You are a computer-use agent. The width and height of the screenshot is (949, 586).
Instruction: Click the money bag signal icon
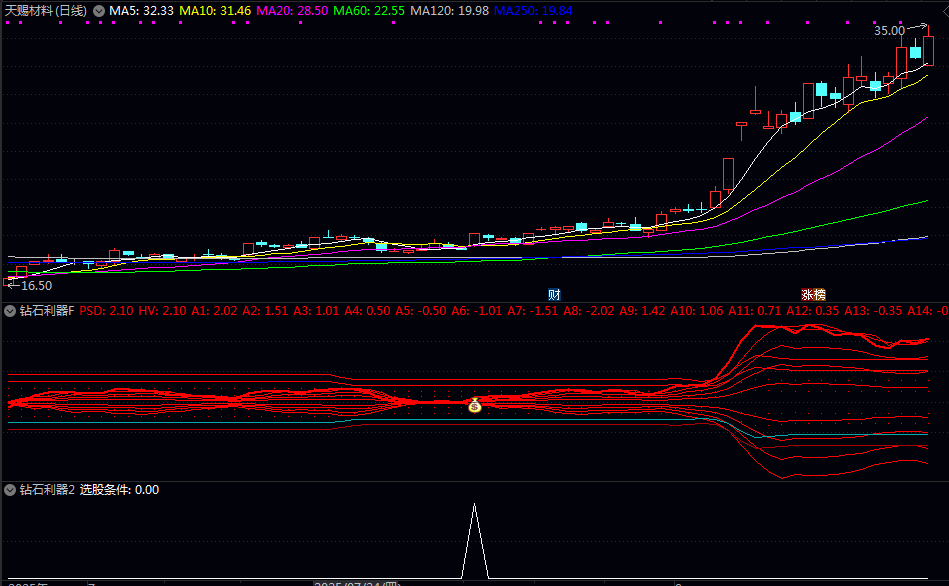[474, 405]
